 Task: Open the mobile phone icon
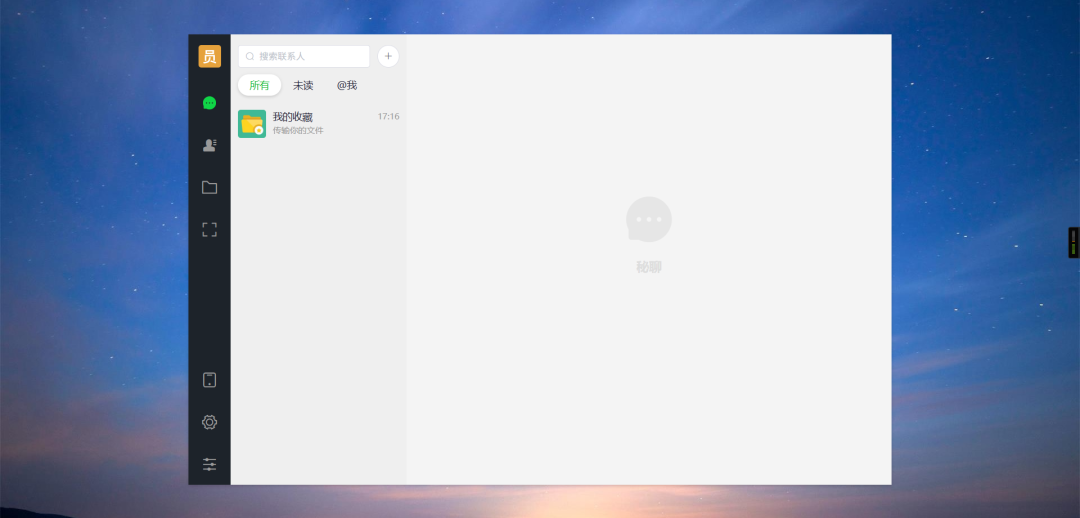pos(209,380)
